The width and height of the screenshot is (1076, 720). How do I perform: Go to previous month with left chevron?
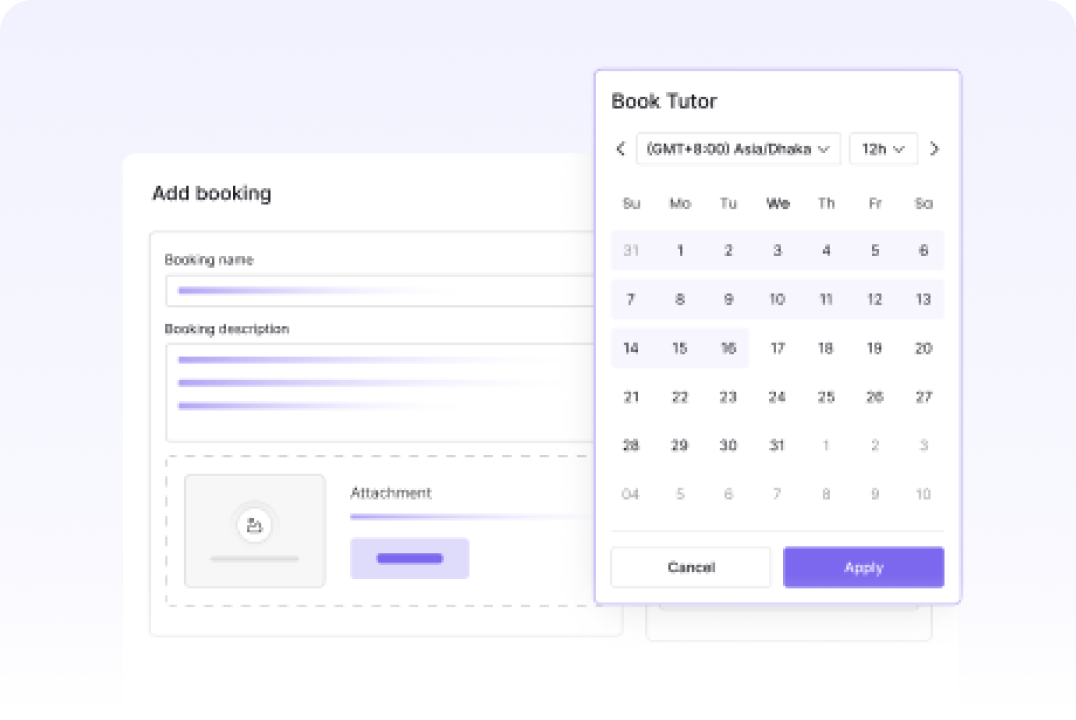click(621, 149)
